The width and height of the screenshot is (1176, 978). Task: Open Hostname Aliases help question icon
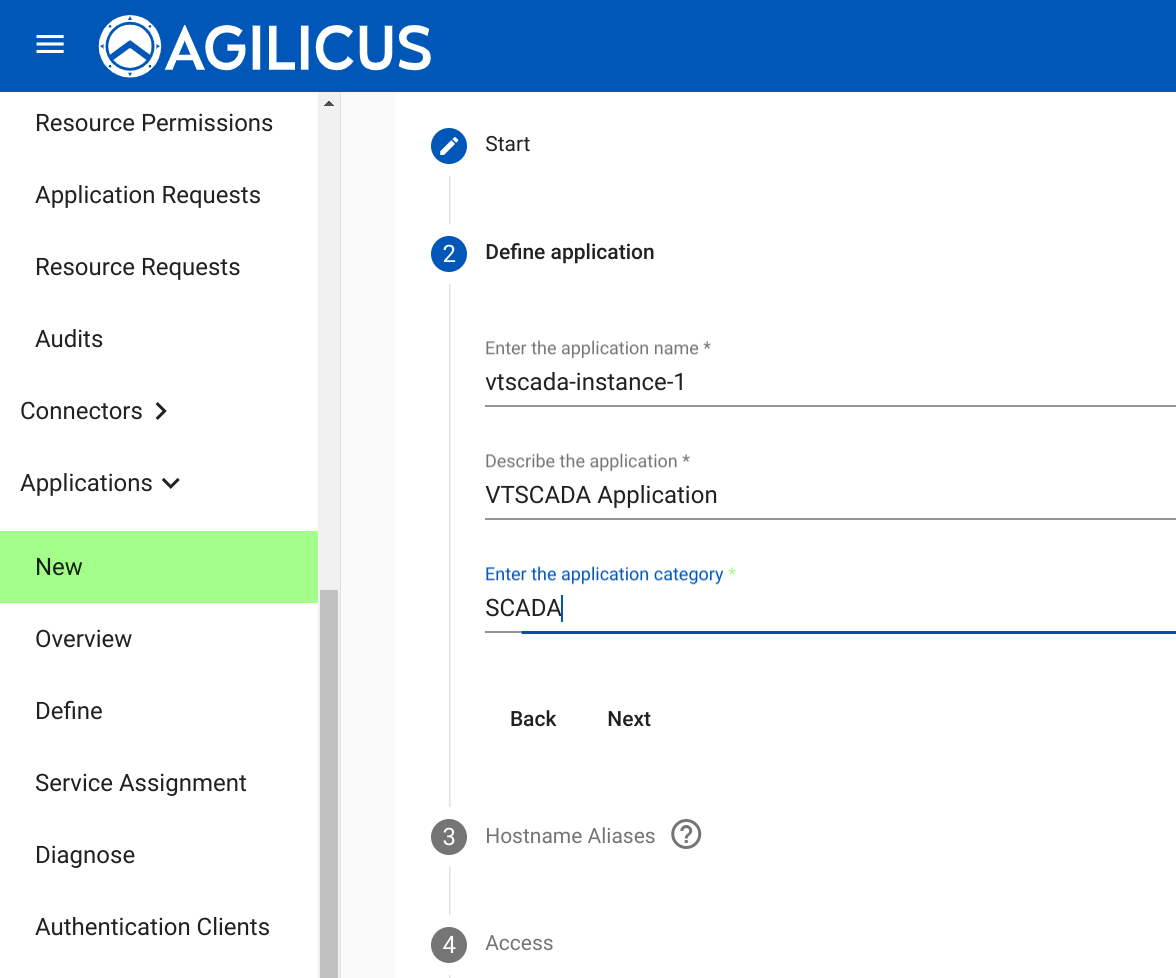click(x=686, y=834)
